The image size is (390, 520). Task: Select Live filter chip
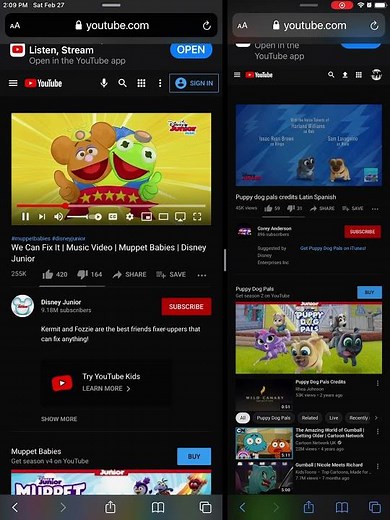334,418
